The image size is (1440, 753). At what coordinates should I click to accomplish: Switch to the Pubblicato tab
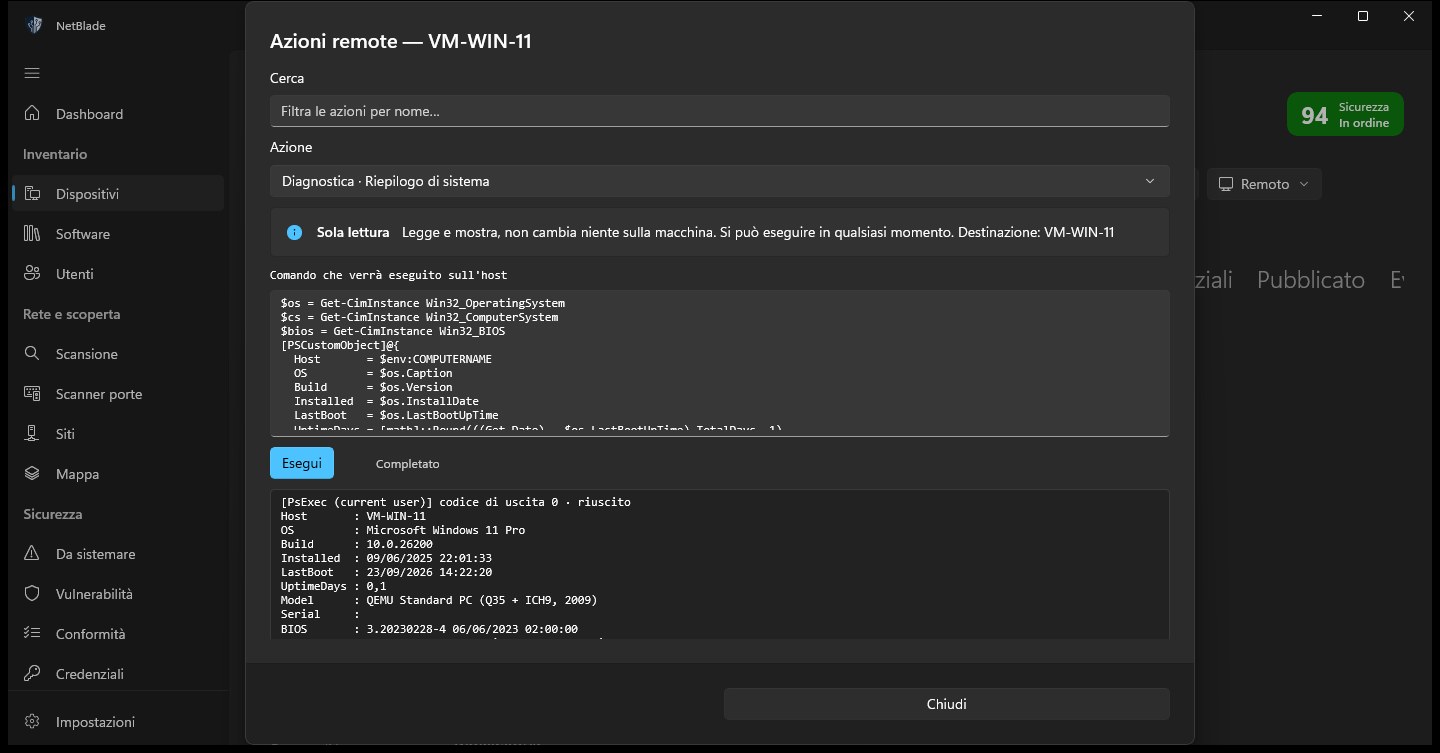click(x=1310, y=280)
